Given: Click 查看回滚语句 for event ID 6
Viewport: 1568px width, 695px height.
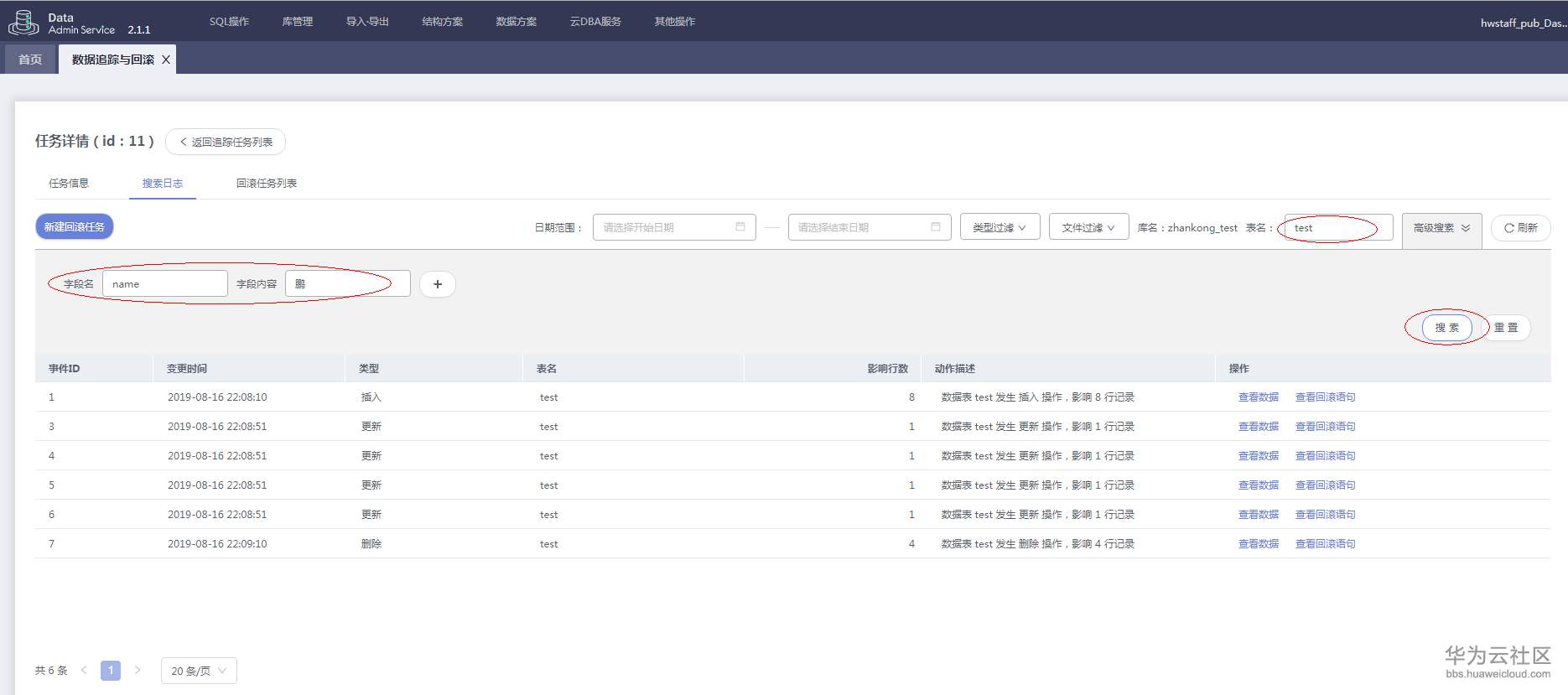Looking at the screenshot, I should tap(1326, 515).
